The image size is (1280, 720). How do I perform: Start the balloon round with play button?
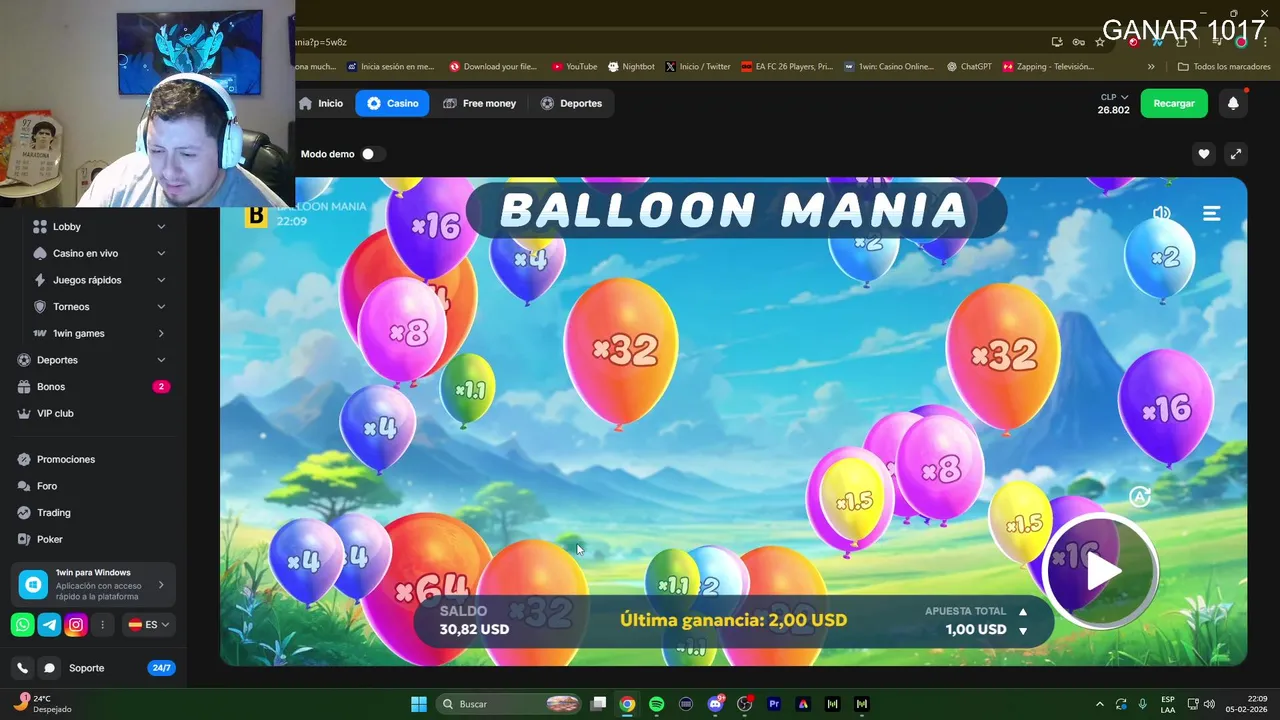[x=1100, y=571]
